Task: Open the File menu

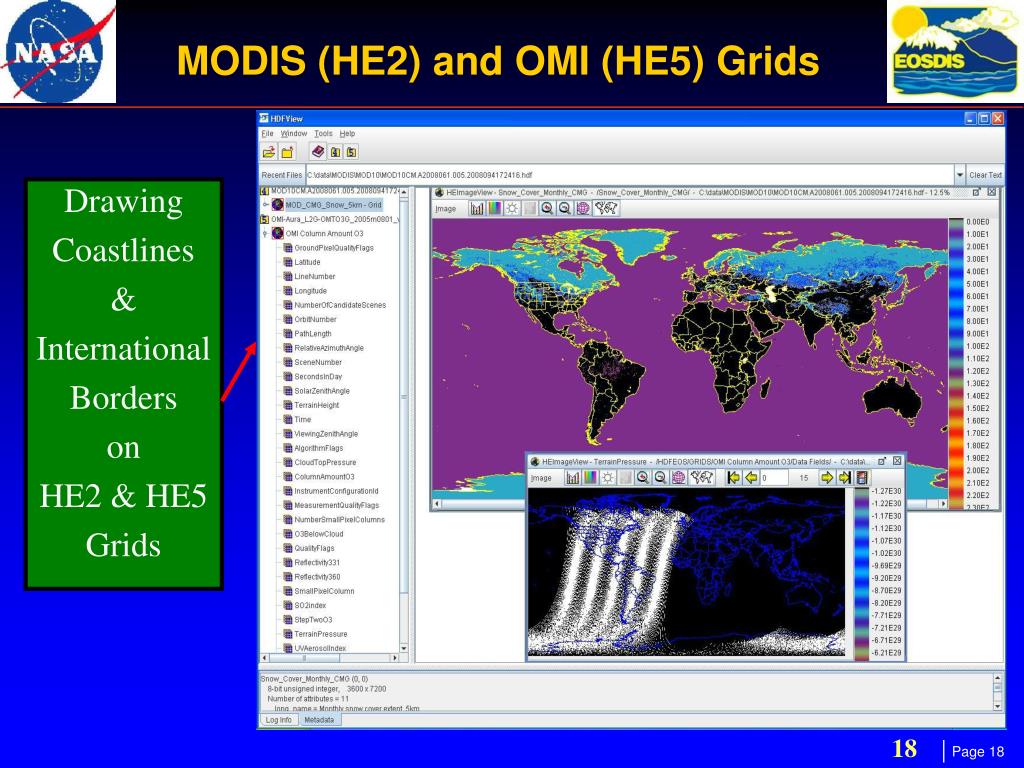Action: 267,133
